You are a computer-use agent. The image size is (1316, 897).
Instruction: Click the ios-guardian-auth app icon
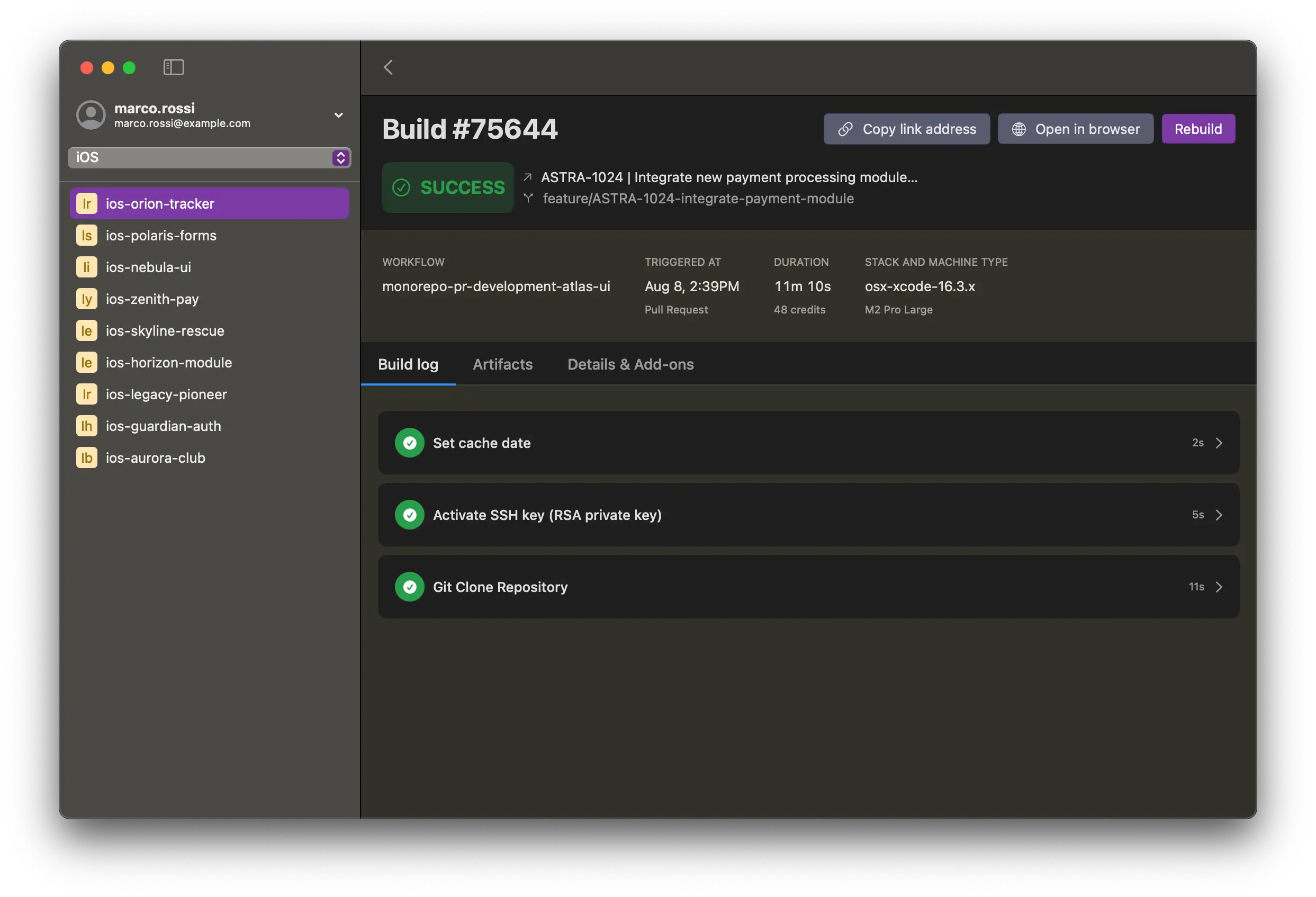point(87,425)
